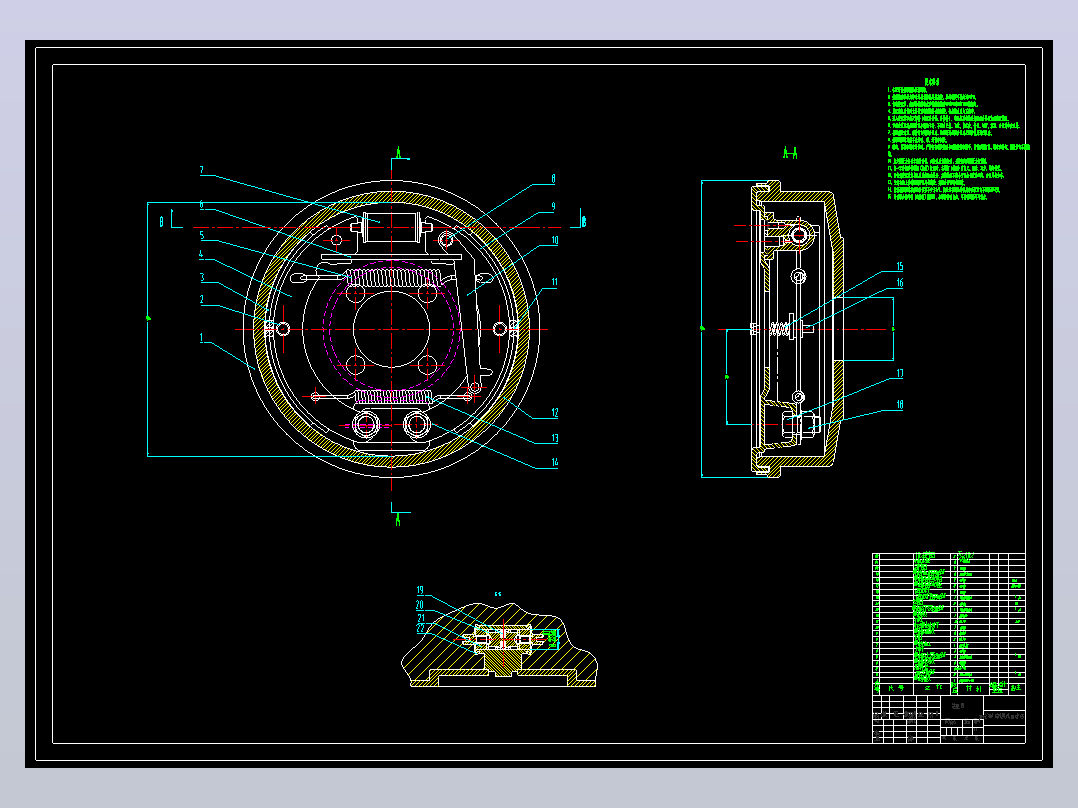Select callout number 20 on detail view

420,605
